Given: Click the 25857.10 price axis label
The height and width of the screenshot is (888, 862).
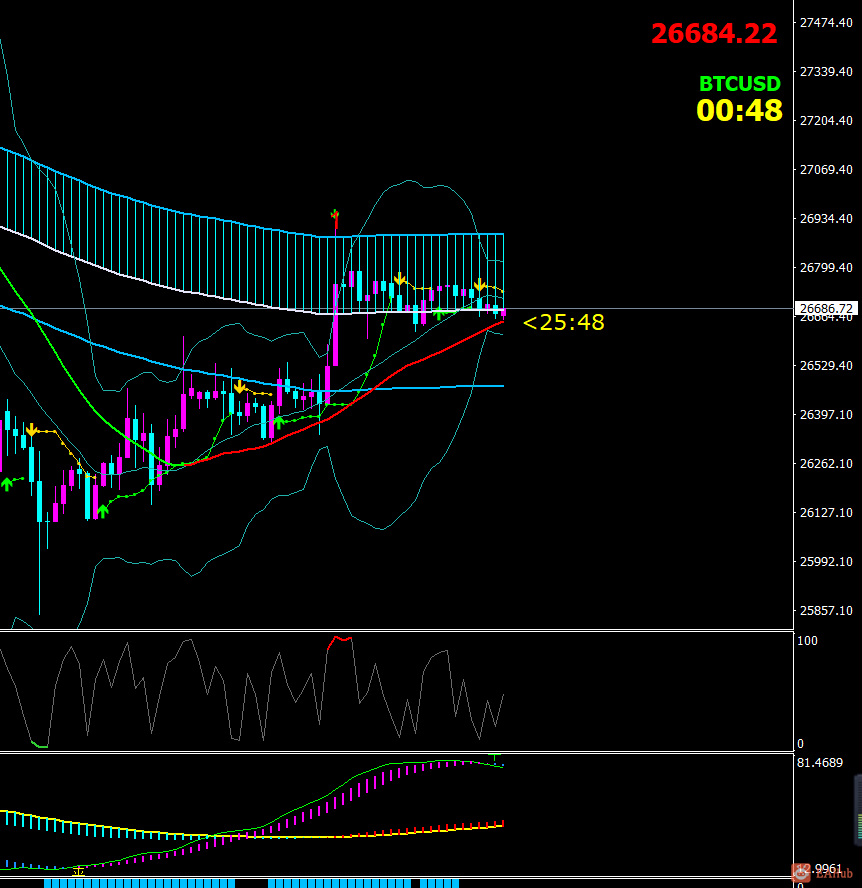Looking at the screenshot, I should coord(826,610).
